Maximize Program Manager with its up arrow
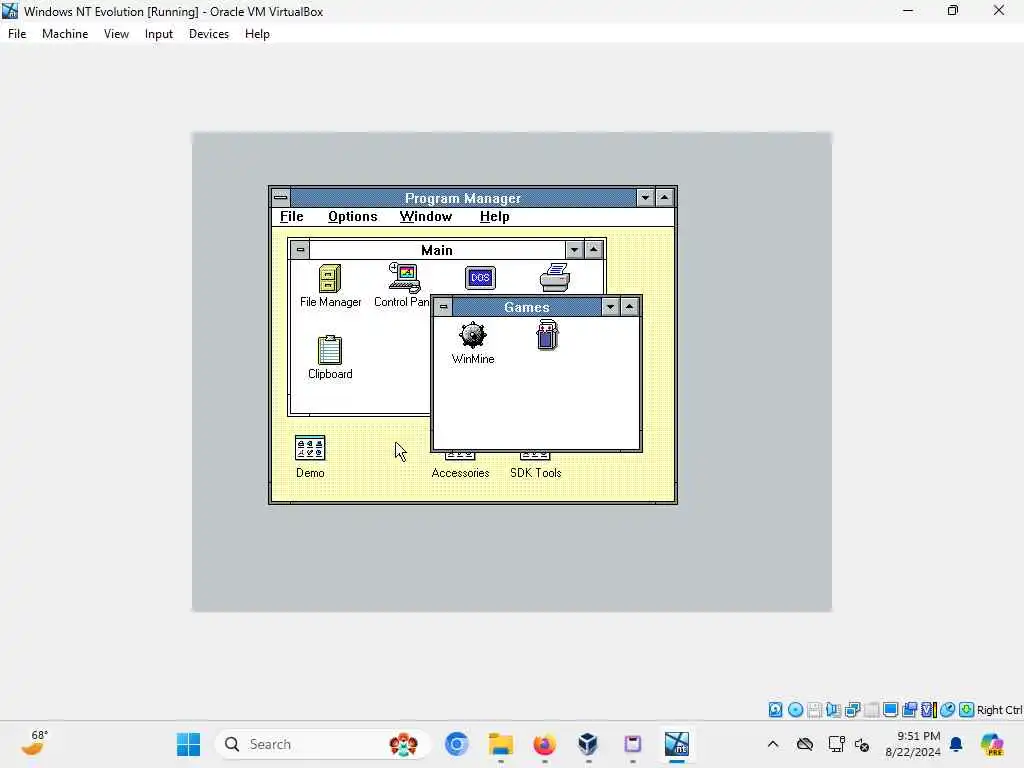1024x768 pixels. (665, 197)
